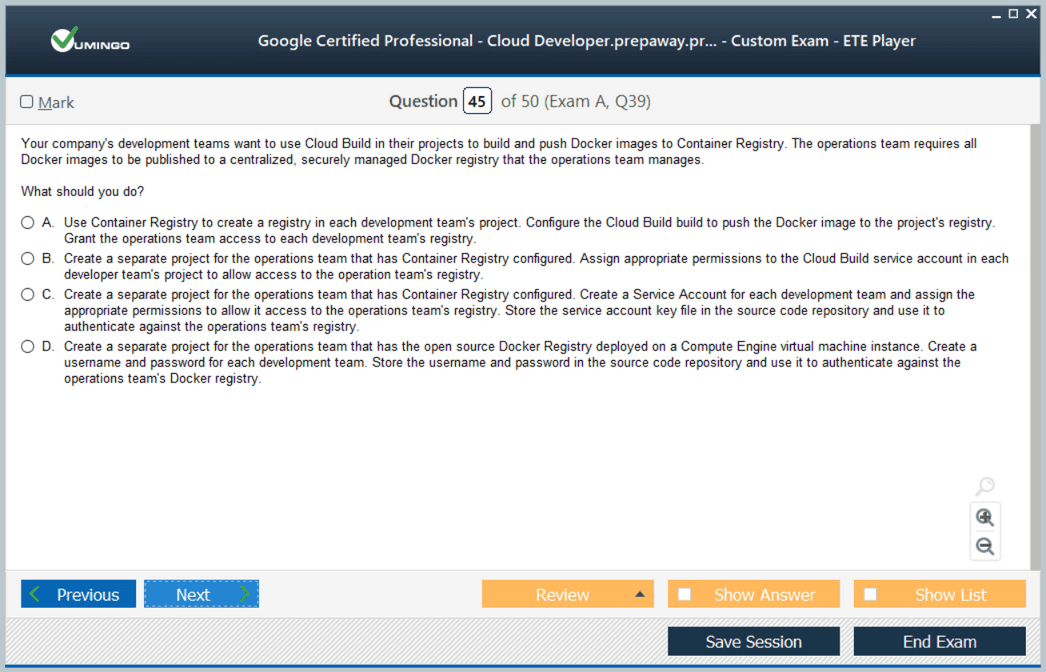This screenshot has height=672, width=1046.
Task: Select answer option A radio button
Action: [28, 223]
